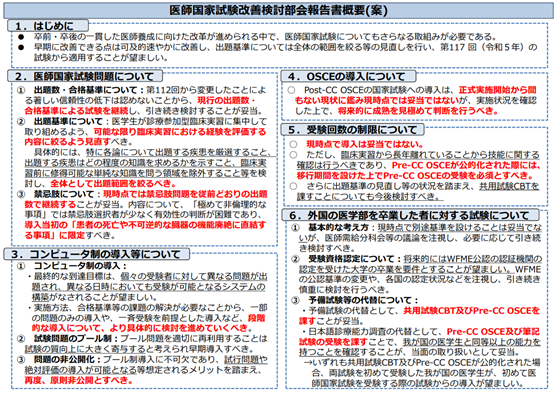Select heading "3. コンピュータ制の導入等について"
The width and height of the screenshot is (557, 394).
[x=96, y=254]
